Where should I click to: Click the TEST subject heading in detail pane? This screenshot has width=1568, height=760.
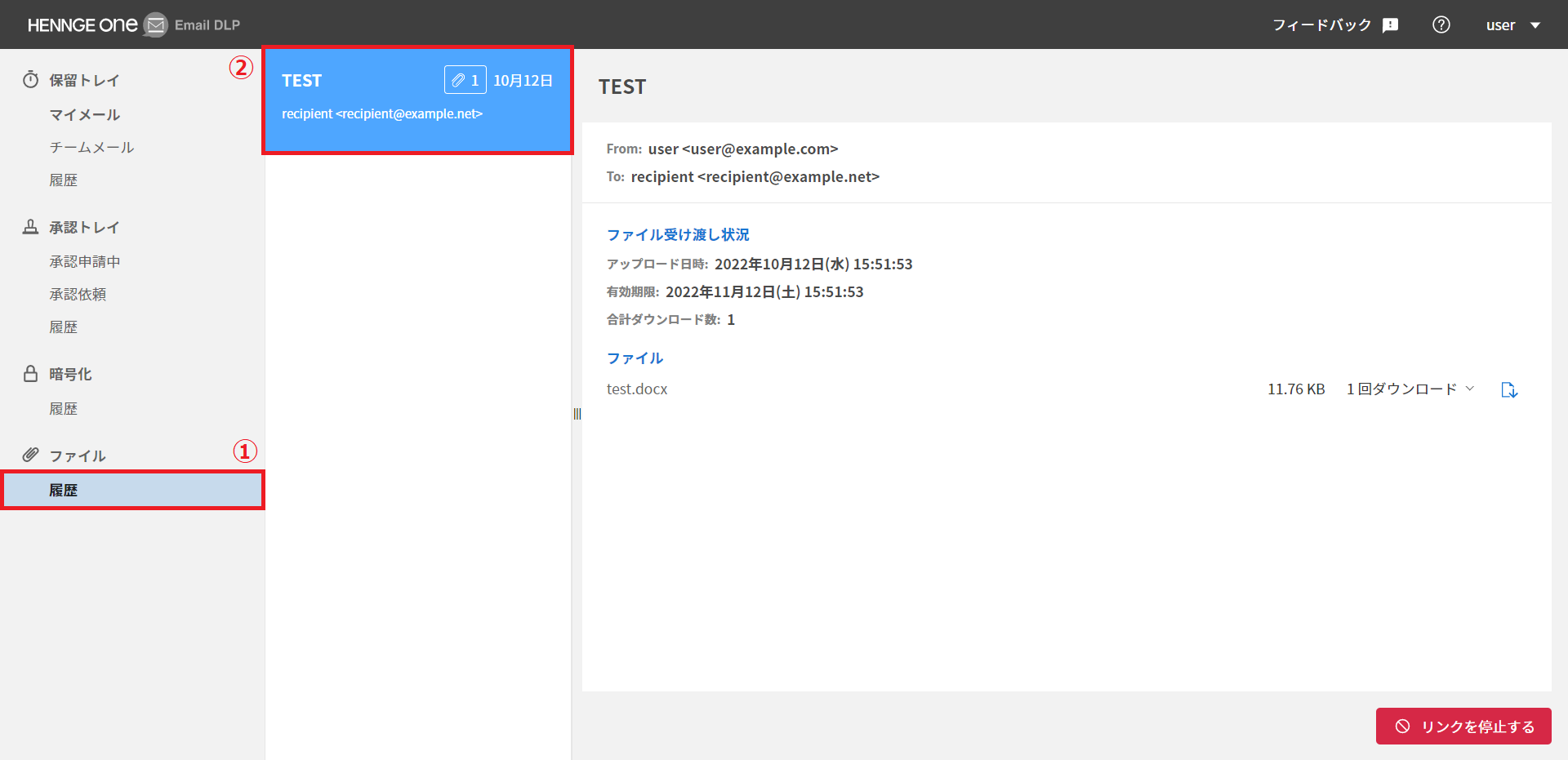pyautogui.click(x=622, y=87)
